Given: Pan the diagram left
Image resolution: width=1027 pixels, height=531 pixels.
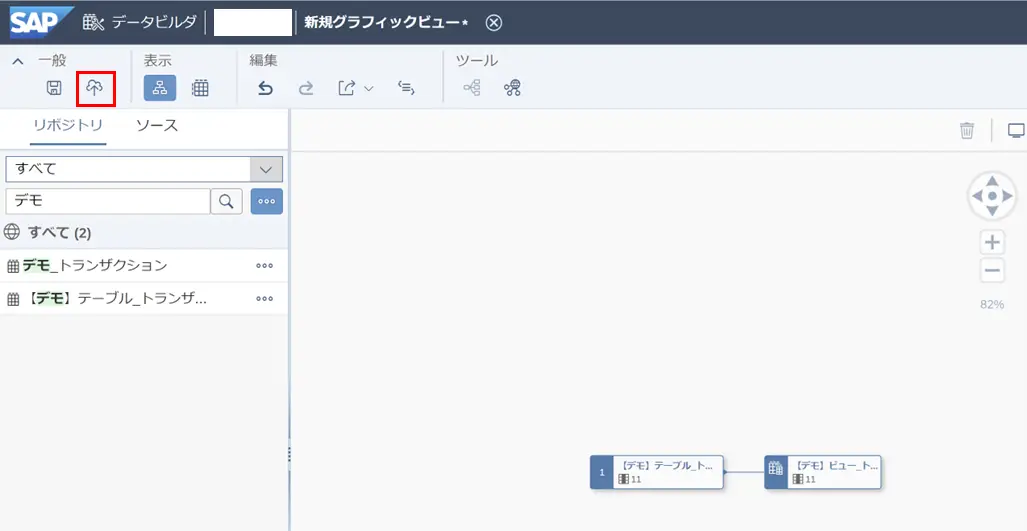Looking at the screenshot, I should (x=977, y=196).
